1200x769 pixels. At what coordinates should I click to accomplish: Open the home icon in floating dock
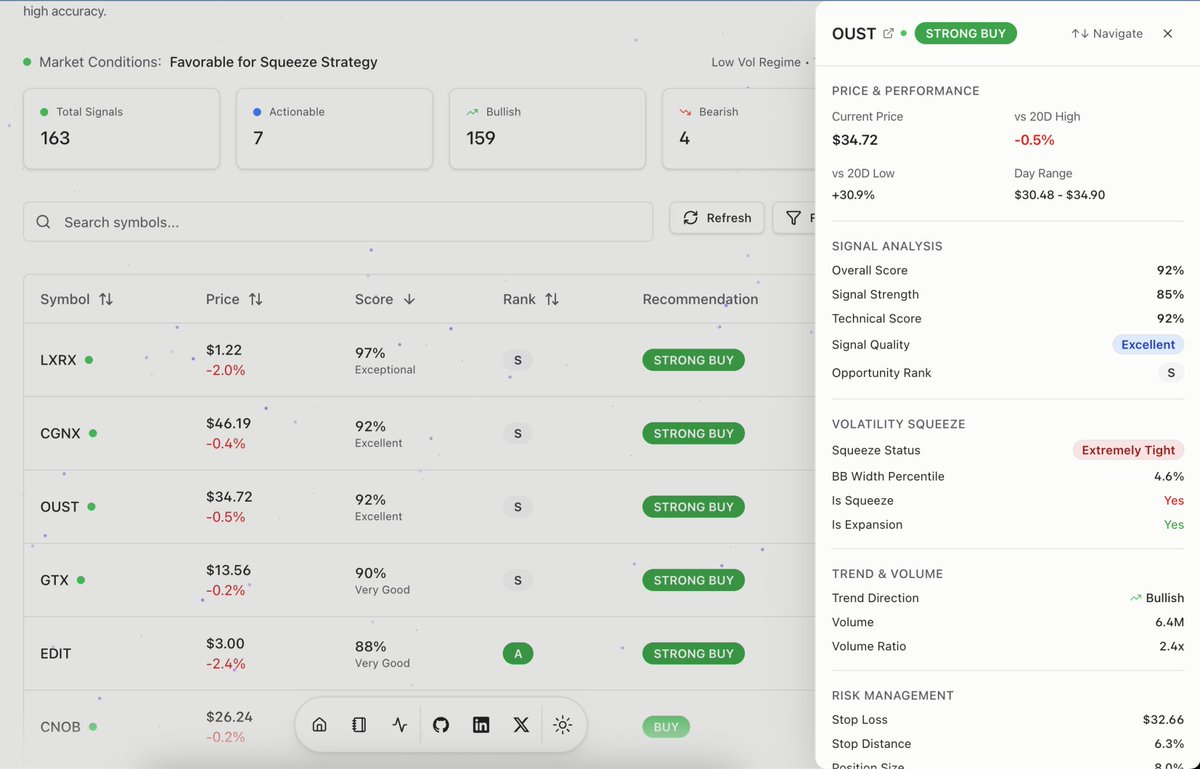pyautogui.click(x=320, y=725)
